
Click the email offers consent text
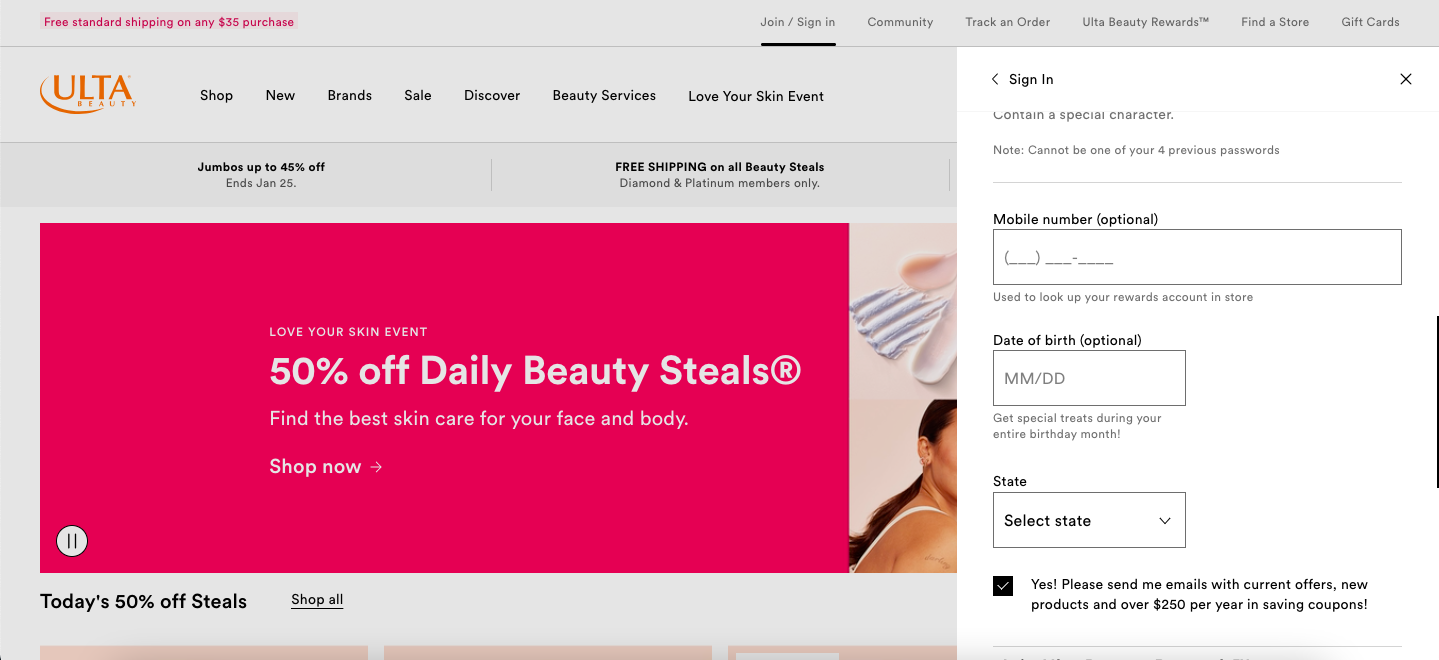tap(1199, 594)
